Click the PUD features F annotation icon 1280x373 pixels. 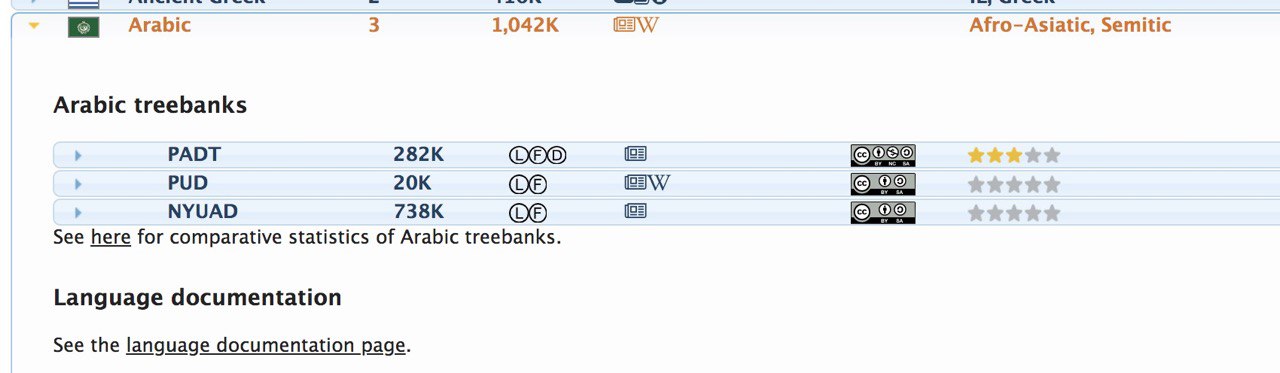537,184
